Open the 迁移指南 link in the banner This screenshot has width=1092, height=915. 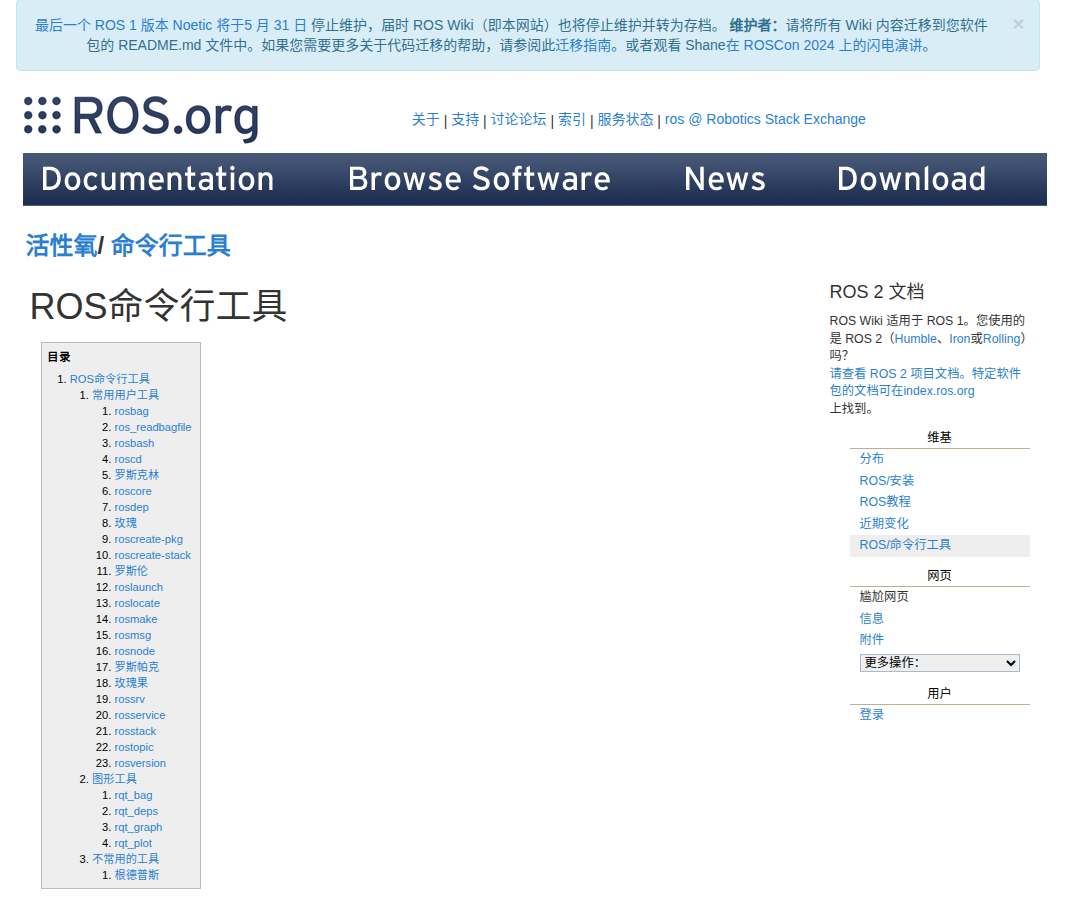click(x=583, y=45)
